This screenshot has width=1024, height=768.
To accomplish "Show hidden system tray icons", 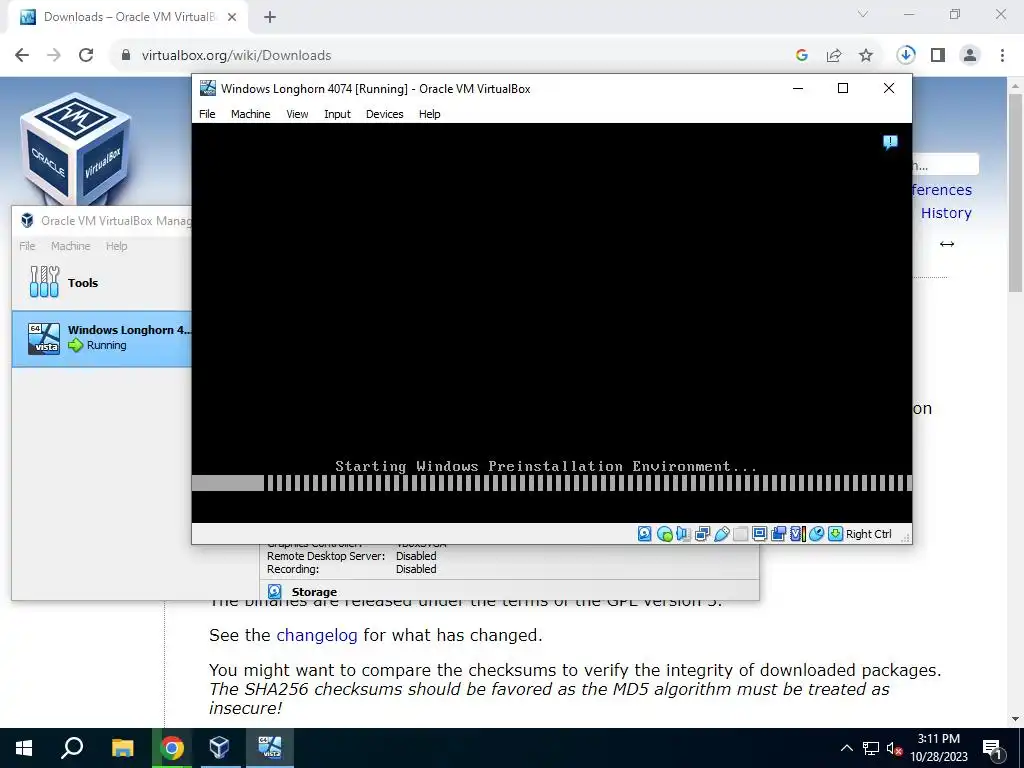I will (846, 748).
